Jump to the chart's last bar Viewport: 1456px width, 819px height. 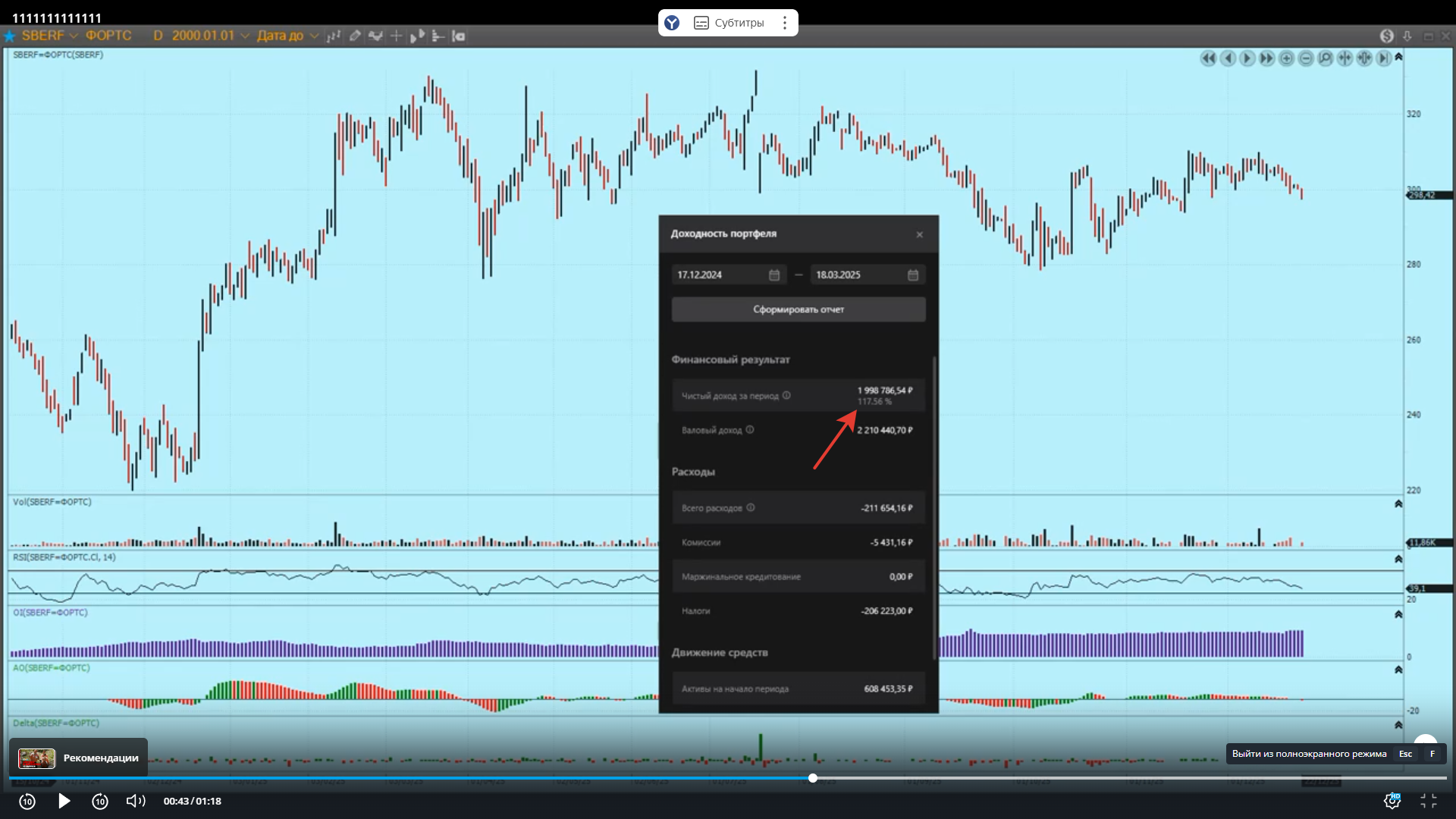click(1384, 58)
